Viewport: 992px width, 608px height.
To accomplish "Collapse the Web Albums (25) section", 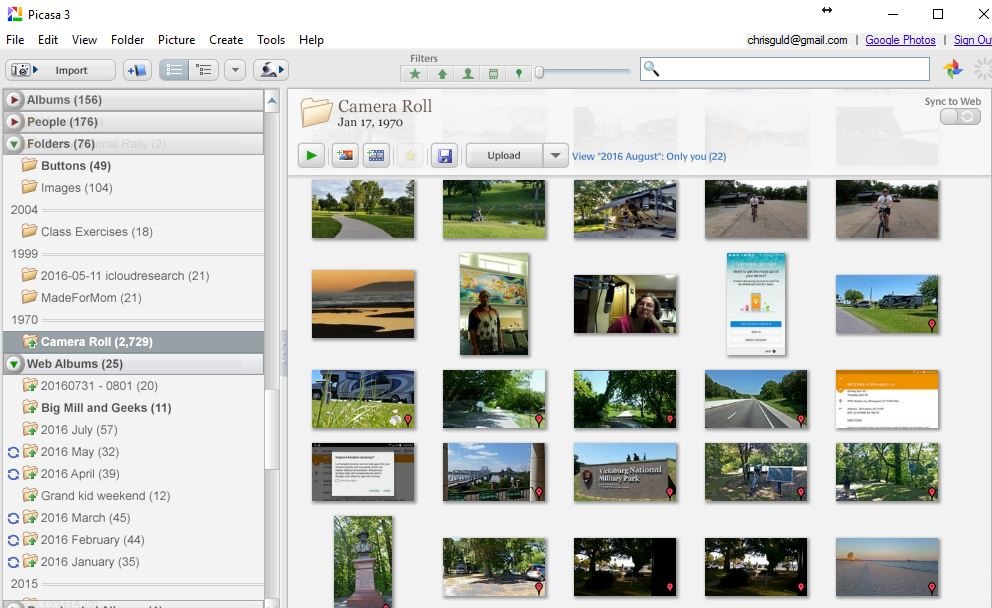I will pos(13,364).
